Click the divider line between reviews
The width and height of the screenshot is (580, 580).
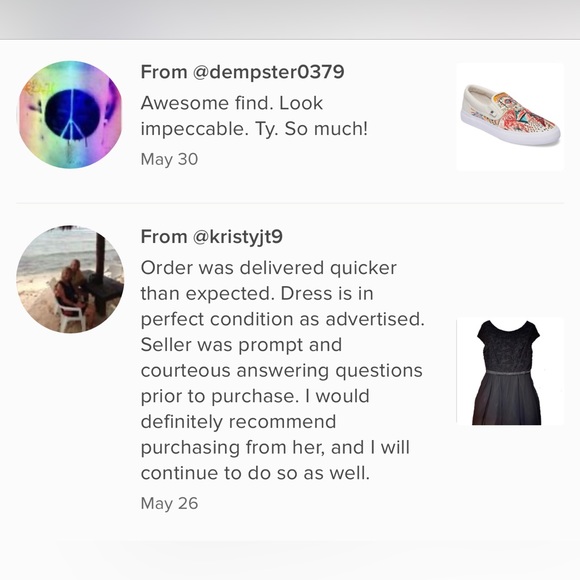(290, 203)
